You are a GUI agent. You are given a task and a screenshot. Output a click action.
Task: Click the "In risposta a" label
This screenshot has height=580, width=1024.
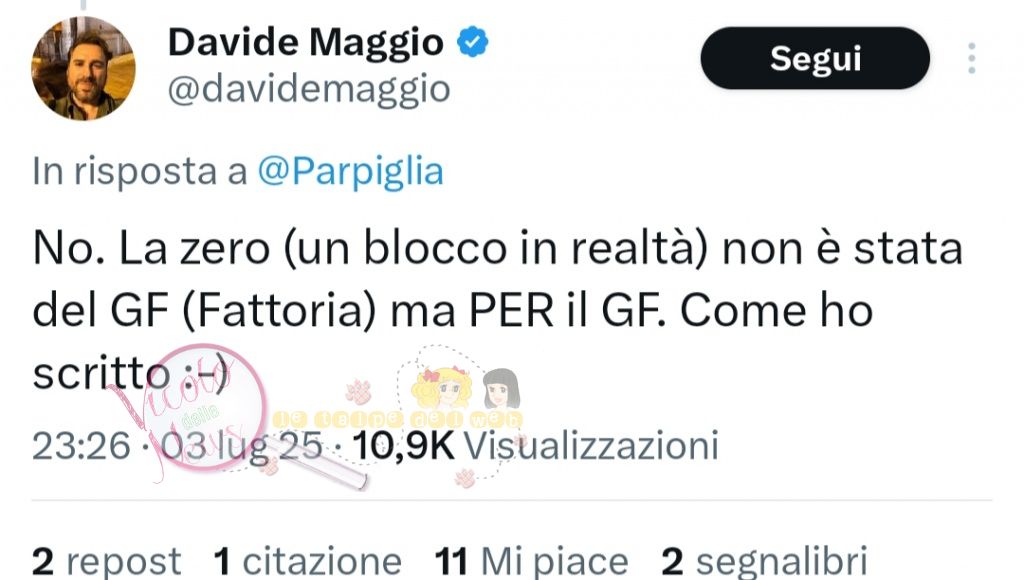pyautogui.click(x=140, y=172)
